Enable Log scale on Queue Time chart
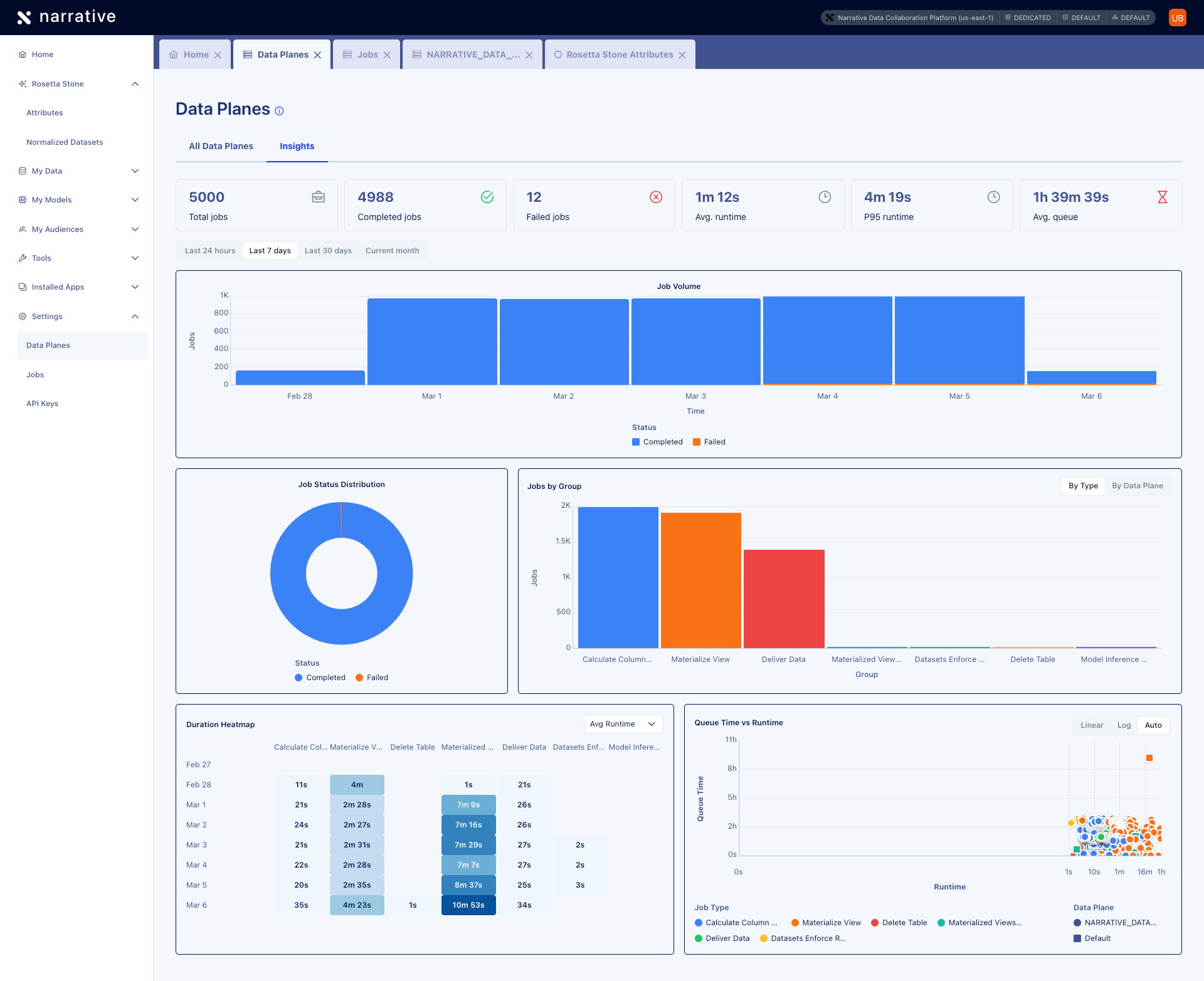 [1124, 725]
